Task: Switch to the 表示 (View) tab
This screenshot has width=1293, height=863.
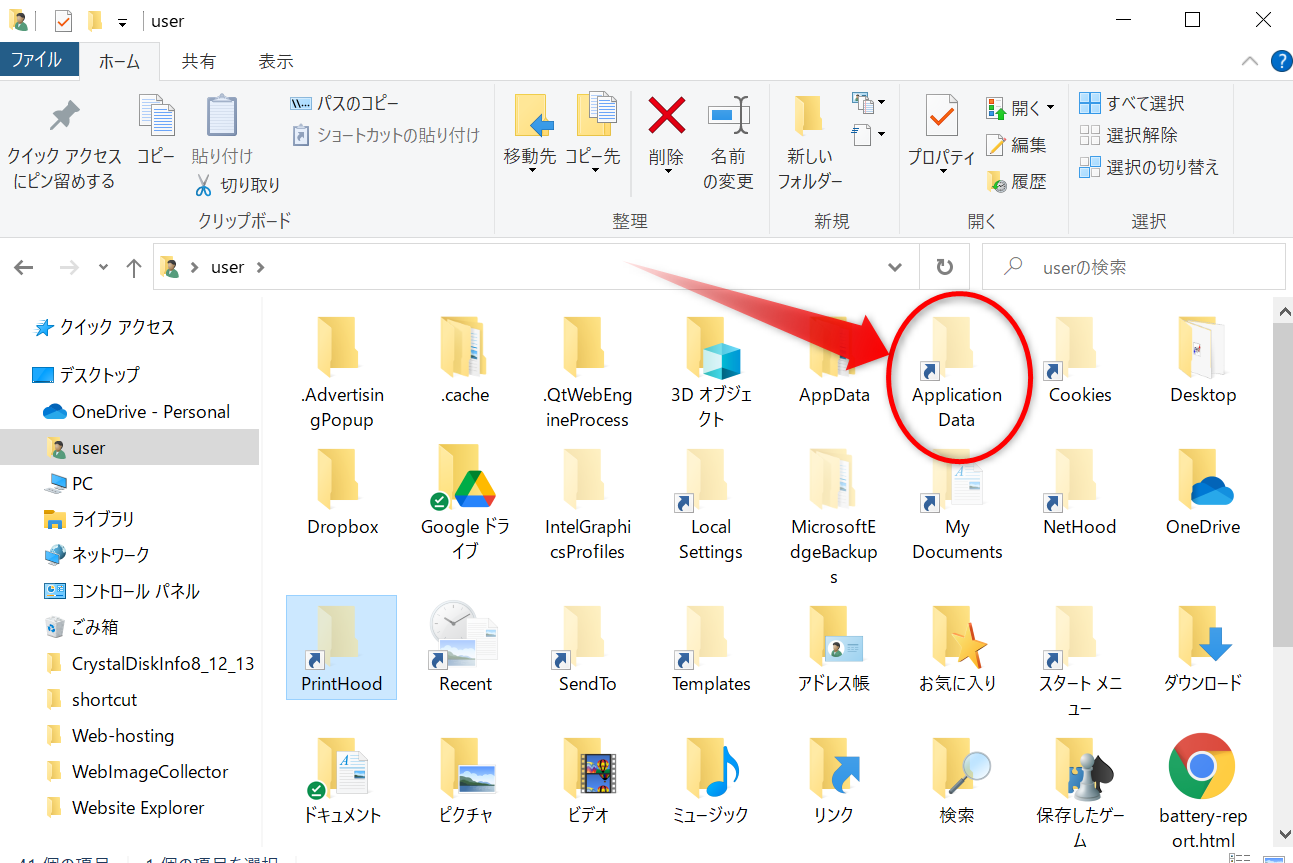Action: tap(275, 60)
